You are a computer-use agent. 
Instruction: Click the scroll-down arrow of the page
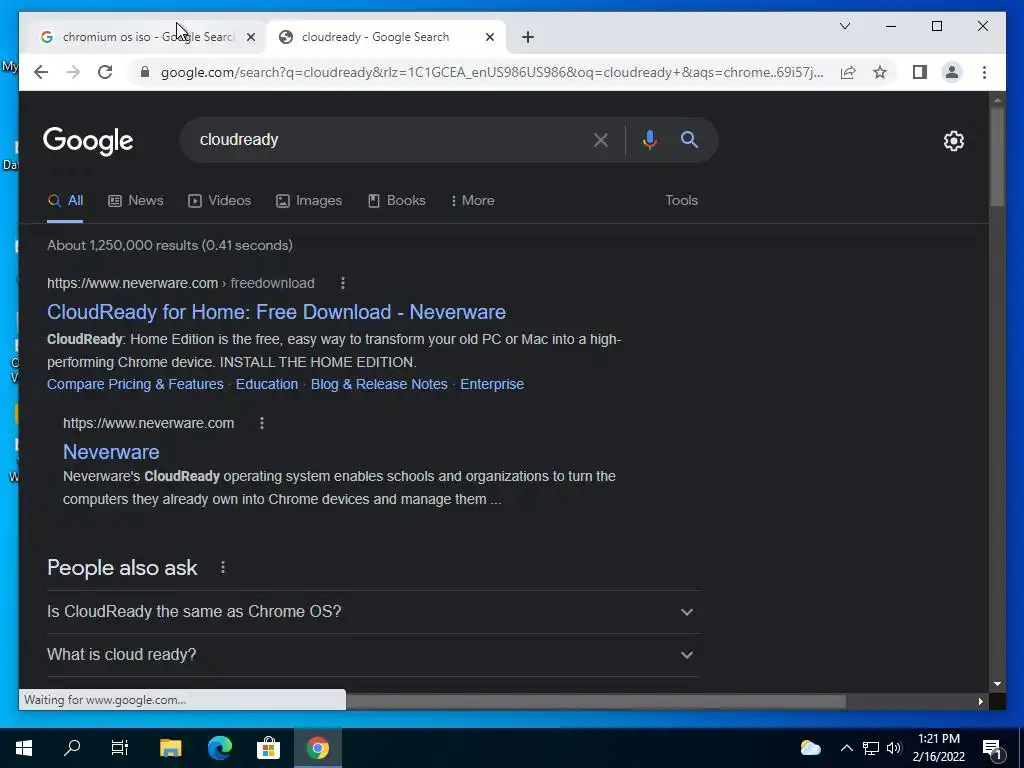[997, 684]
